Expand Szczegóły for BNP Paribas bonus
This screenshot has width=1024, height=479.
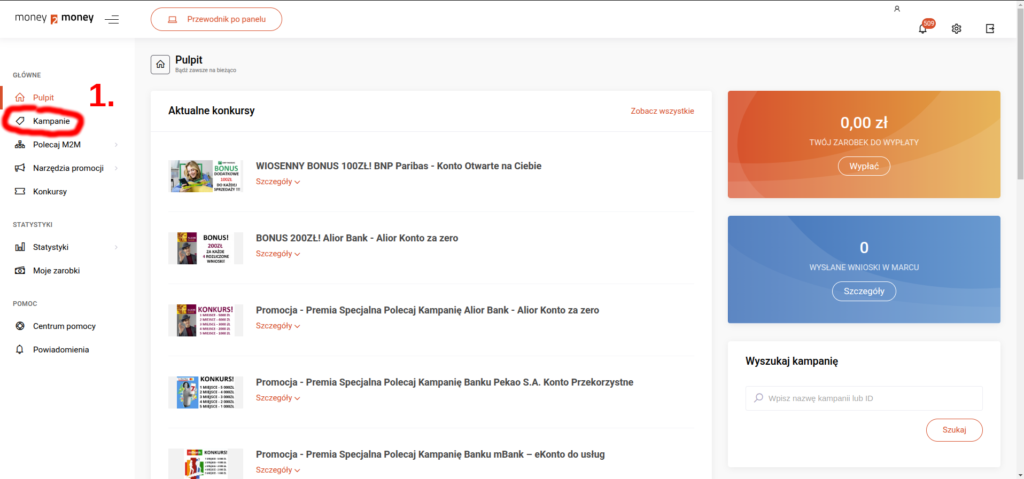coord(278,182)
